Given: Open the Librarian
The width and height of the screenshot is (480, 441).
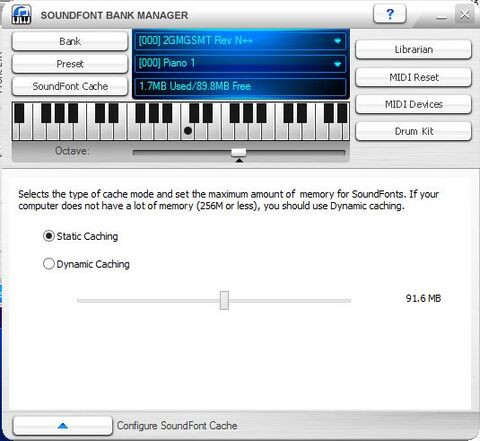Looking at the screenshot, I should click(x=413, y=50).
